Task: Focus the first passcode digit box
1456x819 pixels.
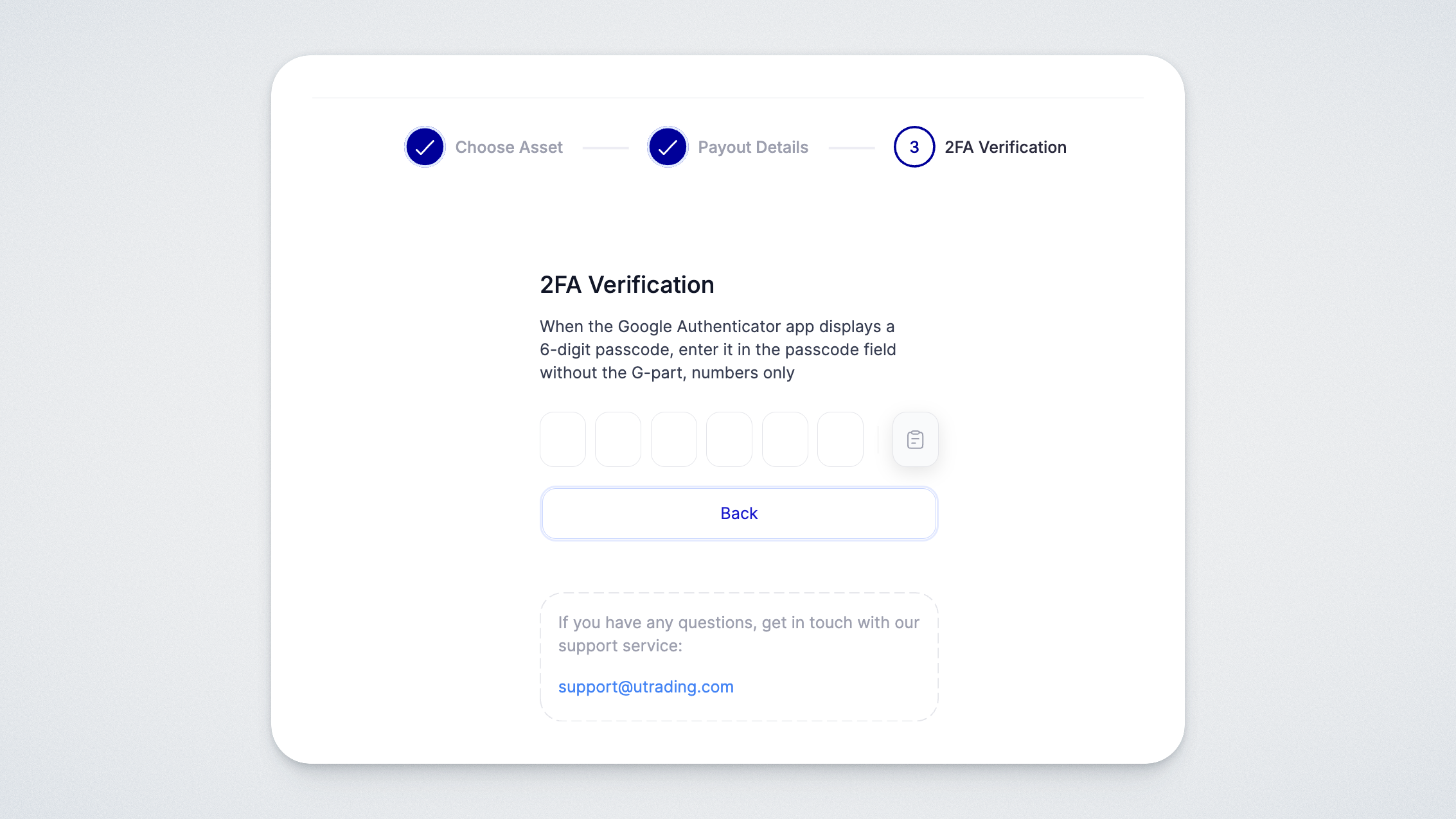Action: pos(563,439)
